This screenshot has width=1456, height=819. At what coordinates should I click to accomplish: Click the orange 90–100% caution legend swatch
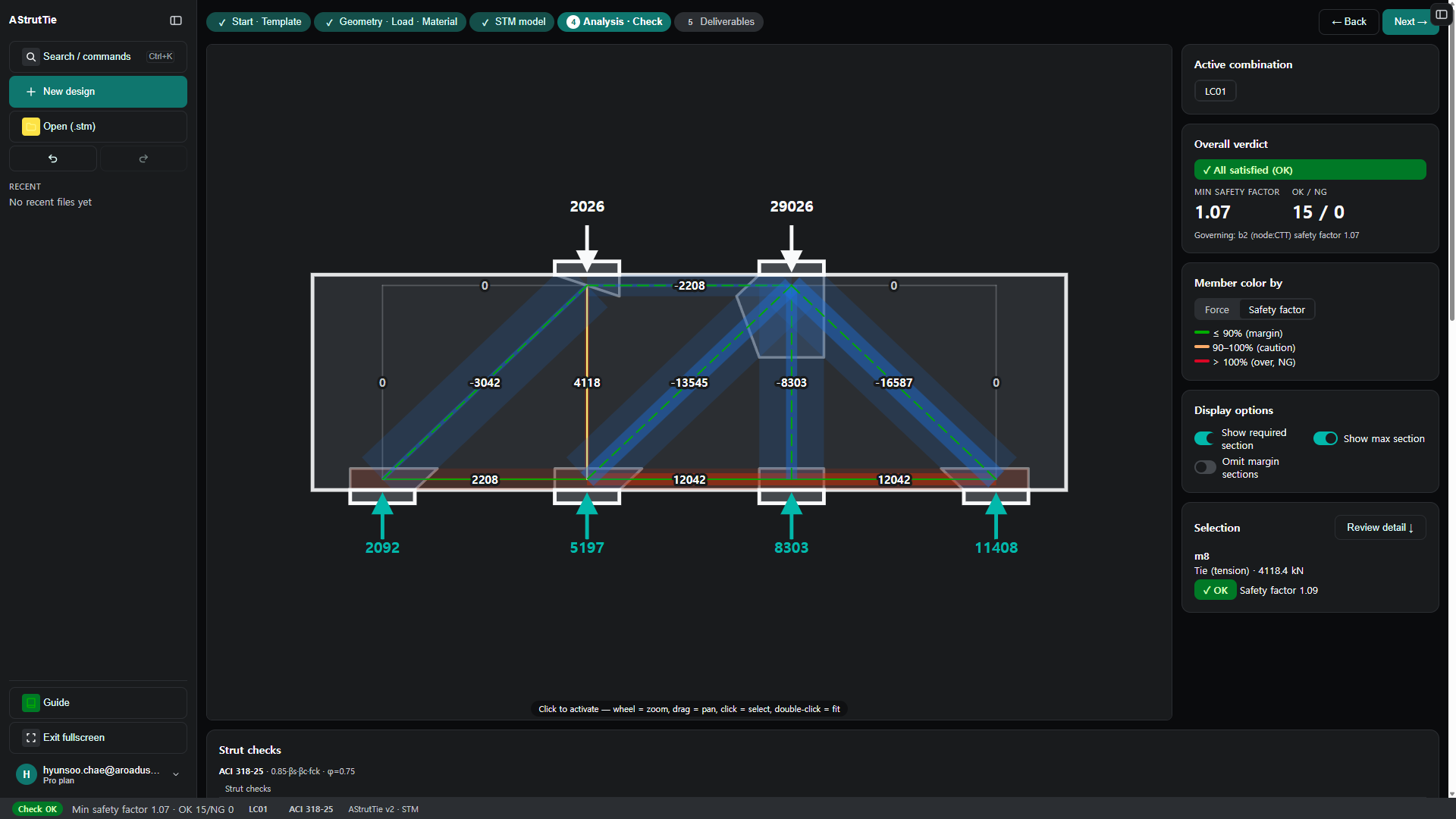pos(1201,347)
